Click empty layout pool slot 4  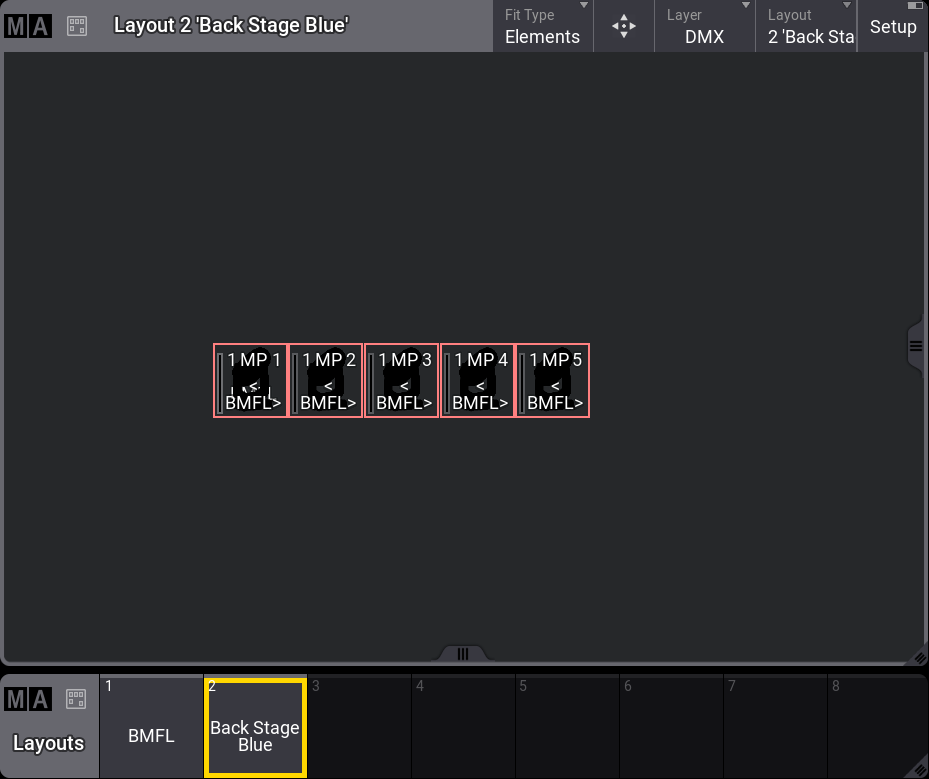463,726
